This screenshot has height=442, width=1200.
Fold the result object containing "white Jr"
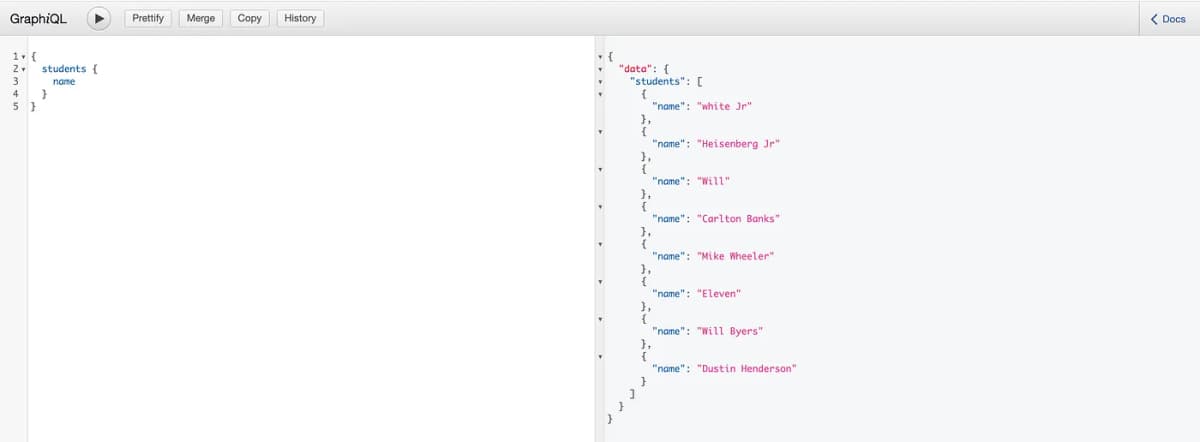point(600,94)
